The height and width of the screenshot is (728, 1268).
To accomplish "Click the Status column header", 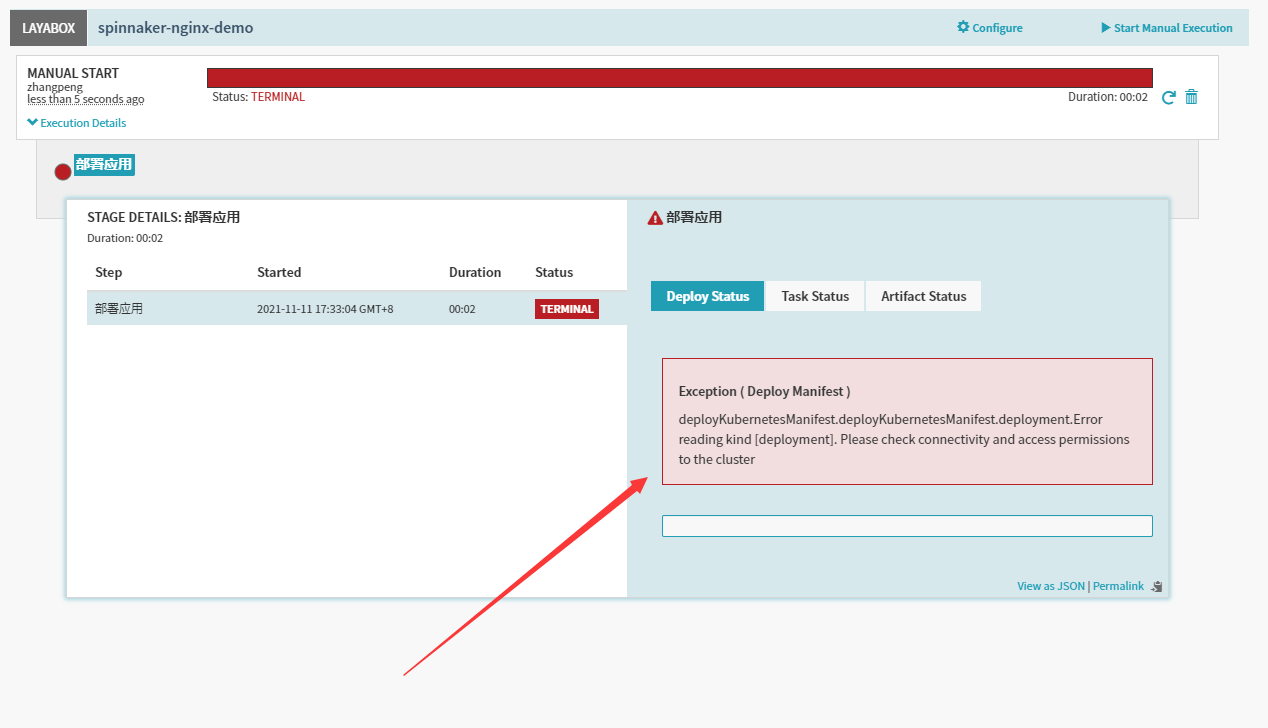I will click(554, 272).
